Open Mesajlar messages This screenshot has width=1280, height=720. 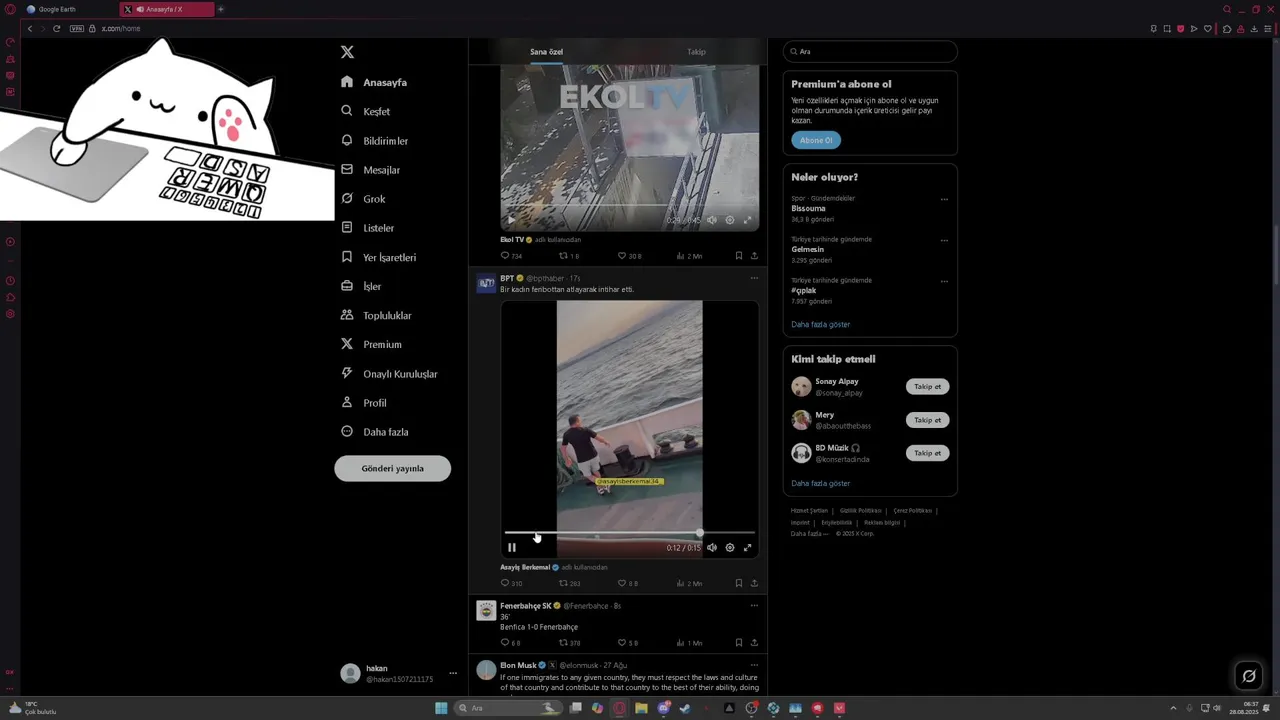(370, 170)
